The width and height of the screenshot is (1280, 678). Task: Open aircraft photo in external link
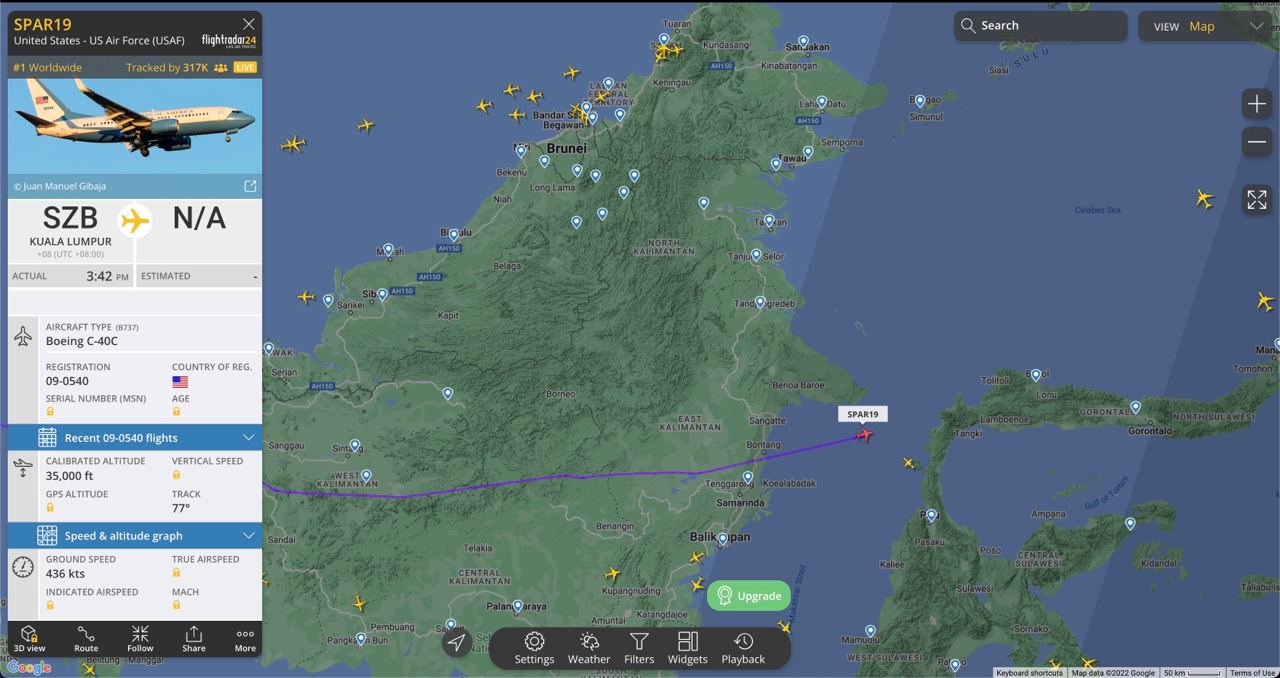click(x=250, y=186)
